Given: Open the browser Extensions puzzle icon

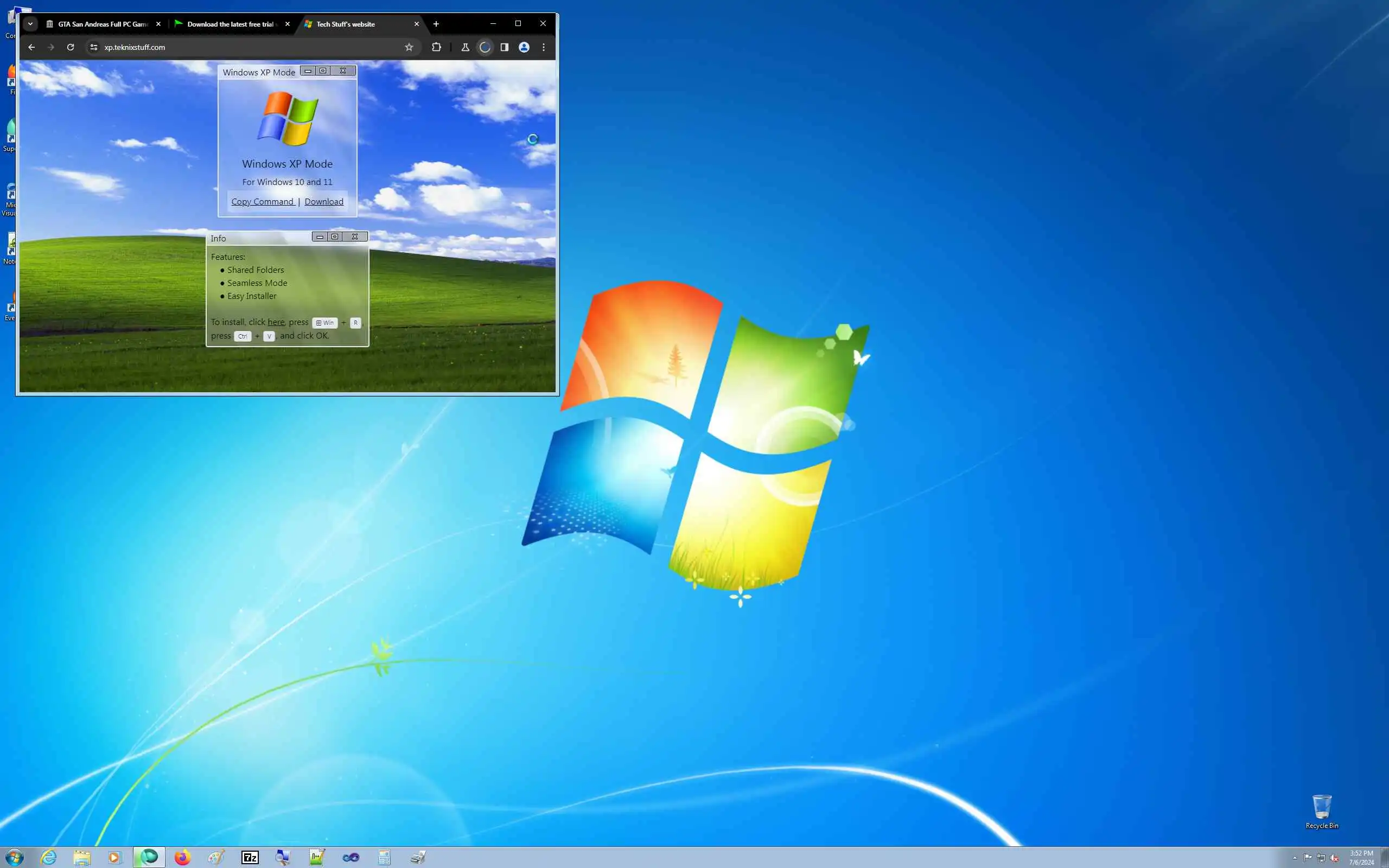Looking at the screenshot, I should tap(436, 47).
